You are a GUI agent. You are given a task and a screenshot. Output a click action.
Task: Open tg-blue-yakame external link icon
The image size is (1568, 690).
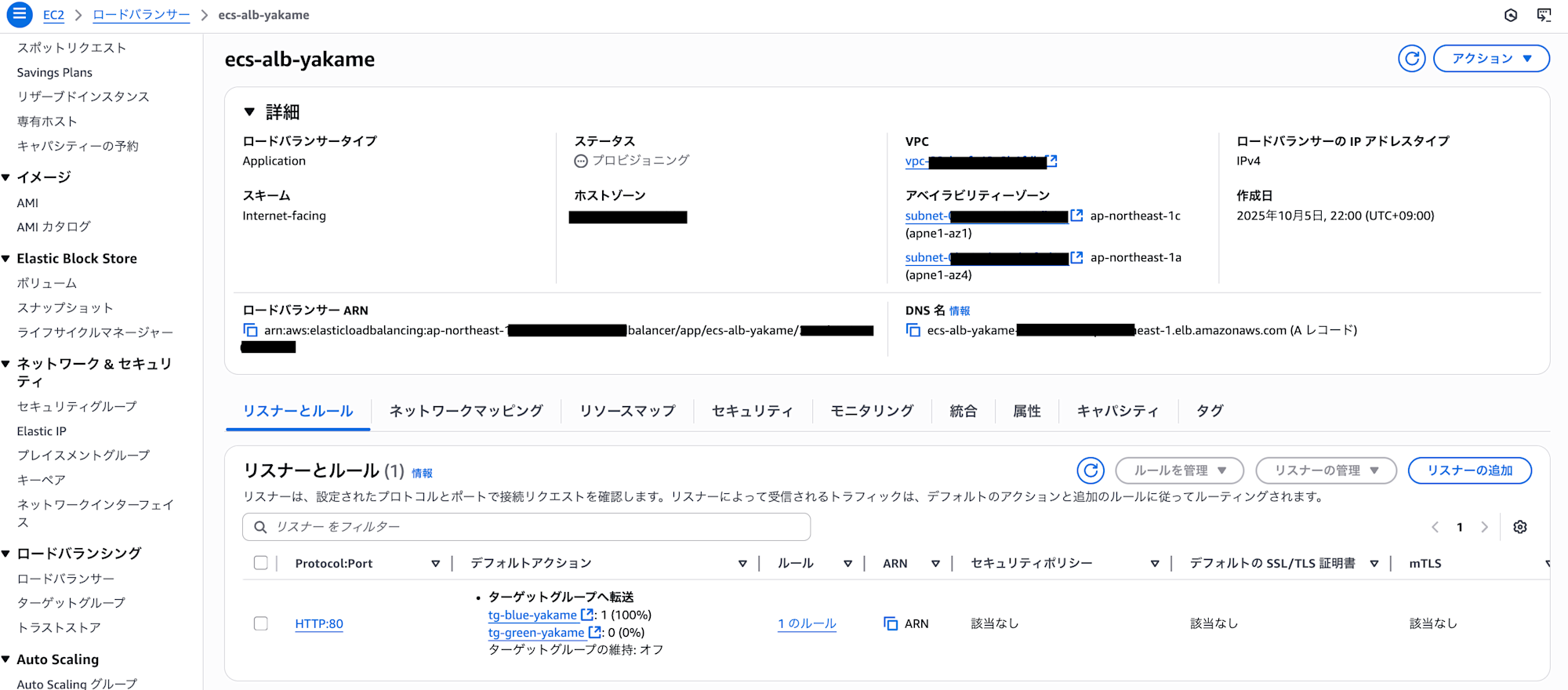tap(586, 615)
